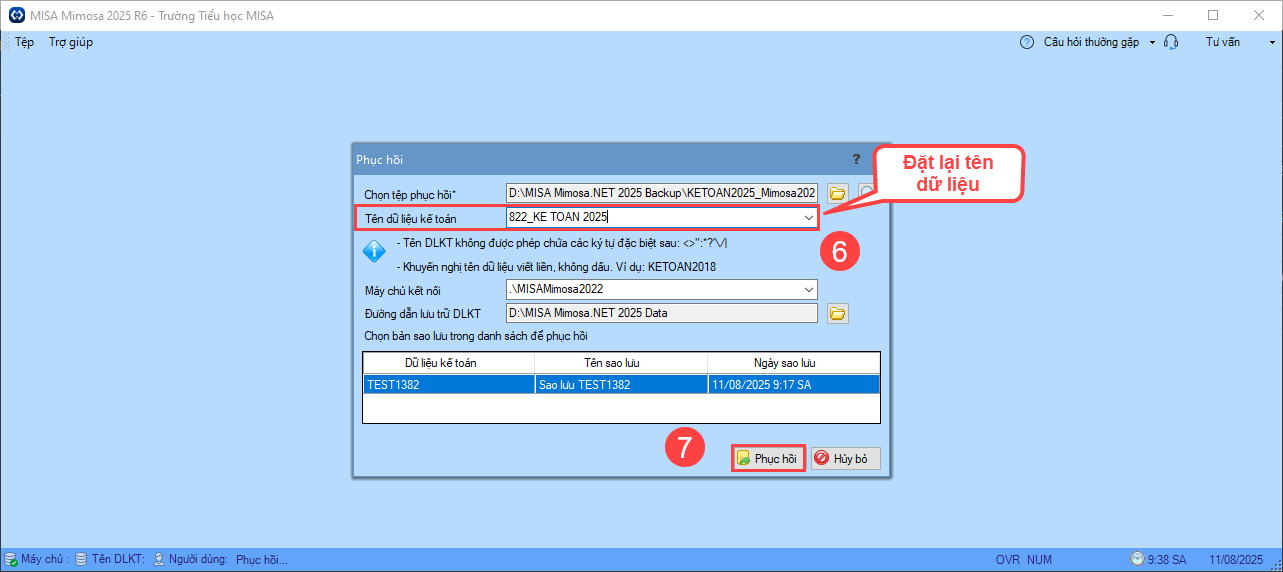Open folder browser for restore file

[x=838, y=193]
